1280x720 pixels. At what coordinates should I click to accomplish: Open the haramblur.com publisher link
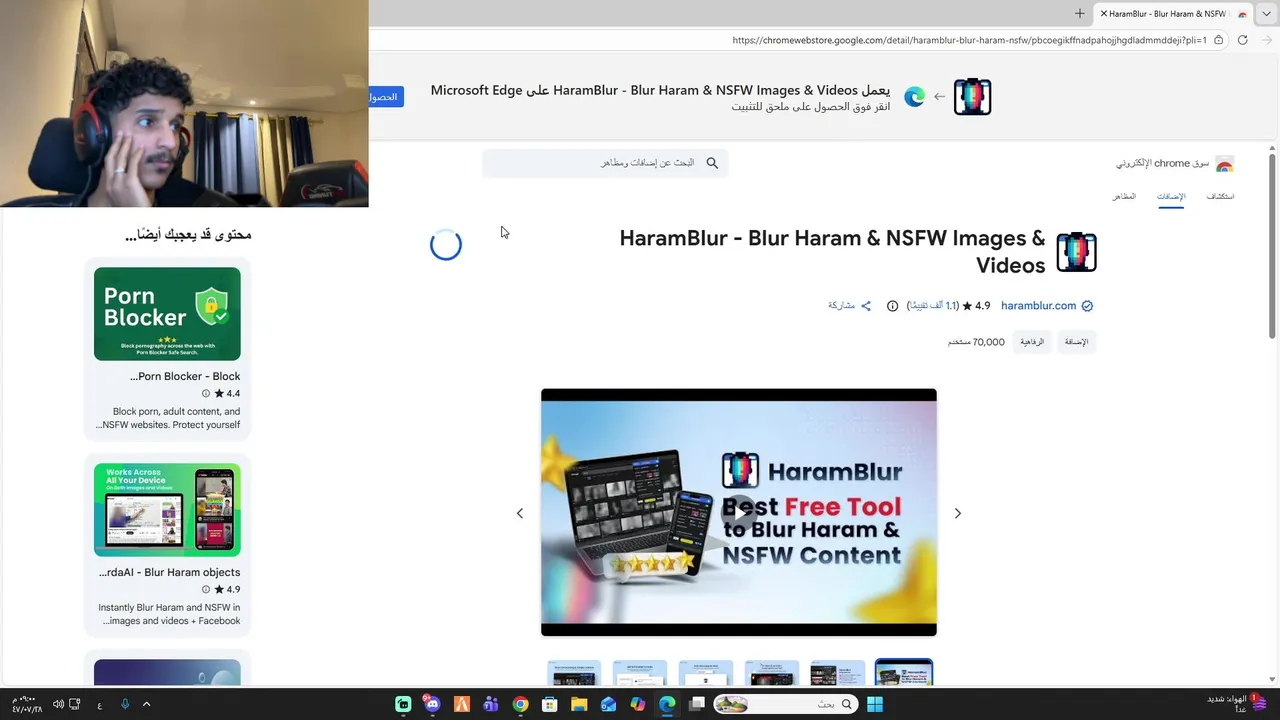click(x=1038, y=306)
